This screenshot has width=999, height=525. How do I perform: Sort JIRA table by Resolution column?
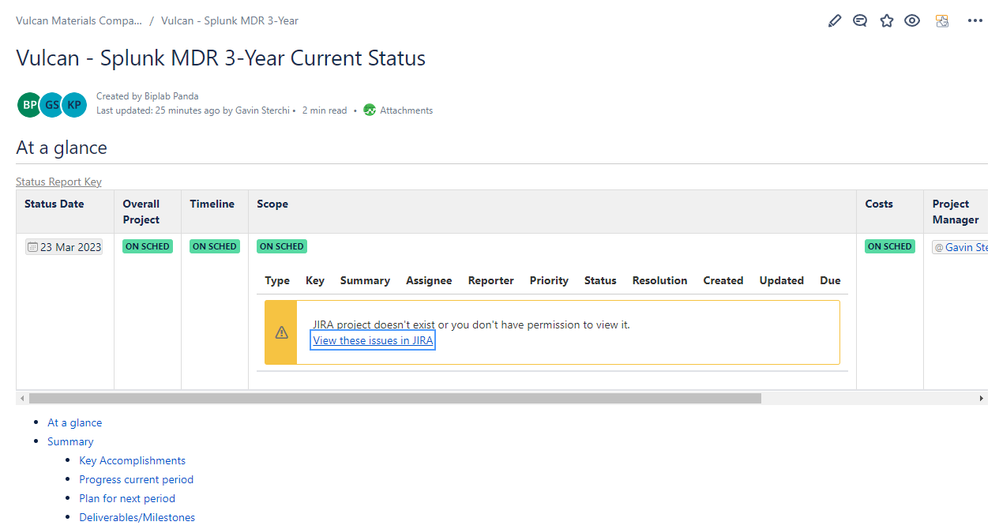(659, 280)
